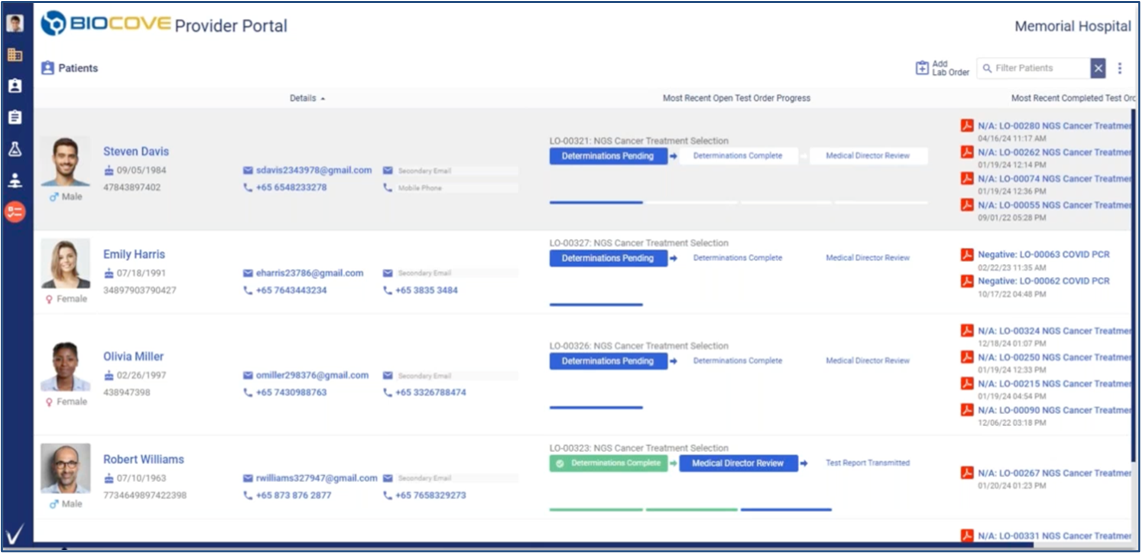Click Emily Harris's email address link
Viewport: 1141px width, 553px height.
[307, 273]
